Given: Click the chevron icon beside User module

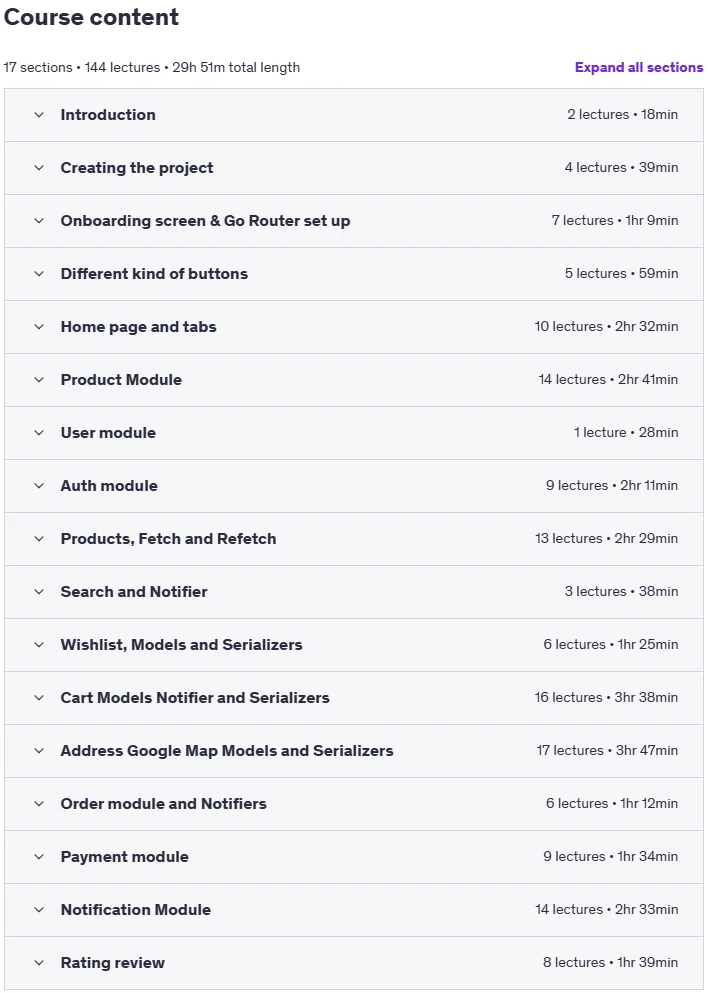Looking at the screenshot, I should [x=39, y=433].
